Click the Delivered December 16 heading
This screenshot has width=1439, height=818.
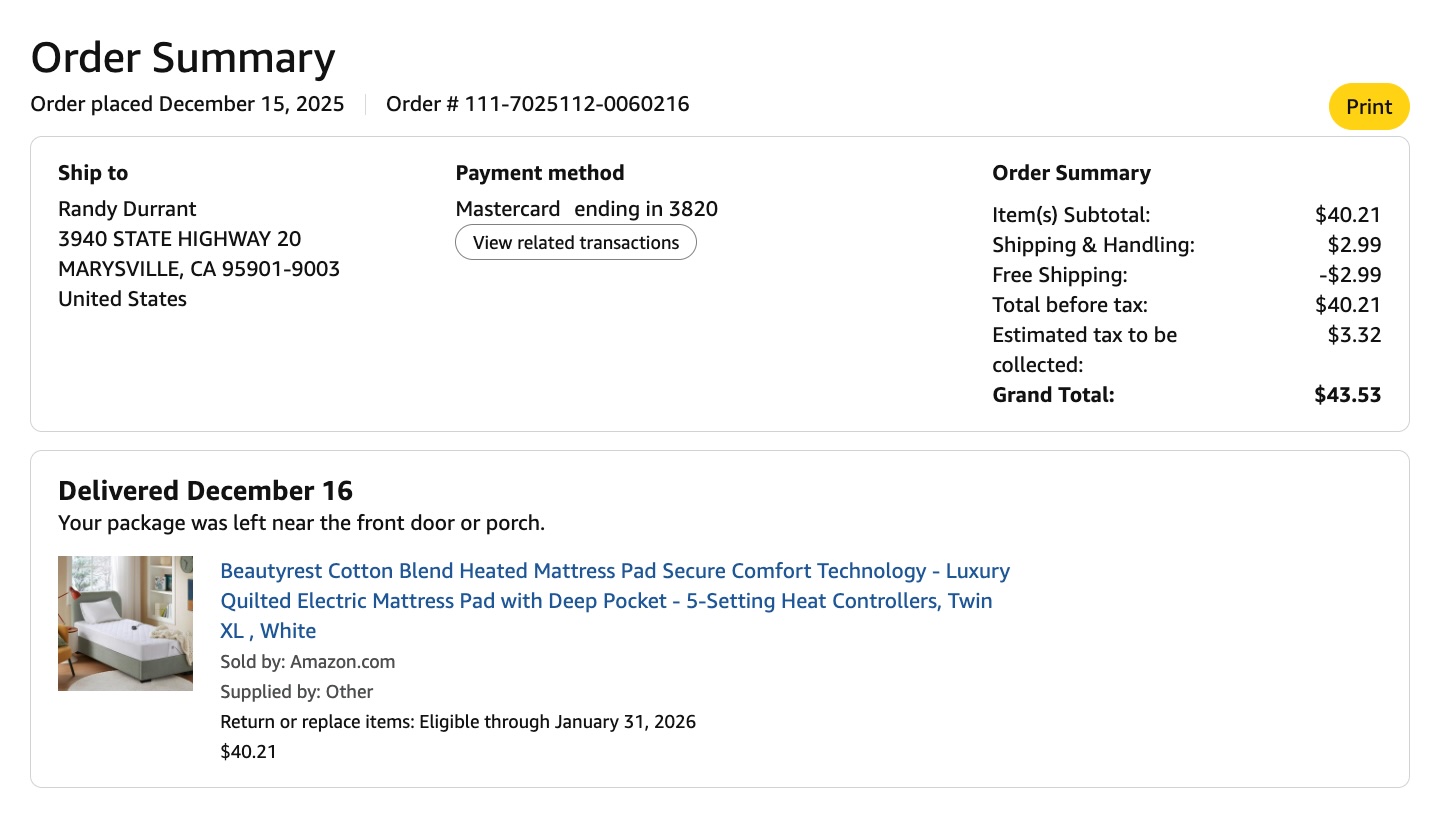click(x=206, y=491)
